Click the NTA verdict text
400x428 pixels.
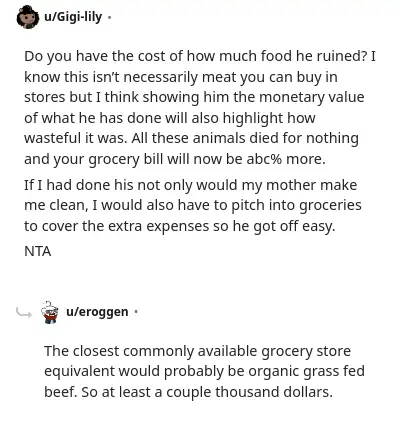point(38,251)
